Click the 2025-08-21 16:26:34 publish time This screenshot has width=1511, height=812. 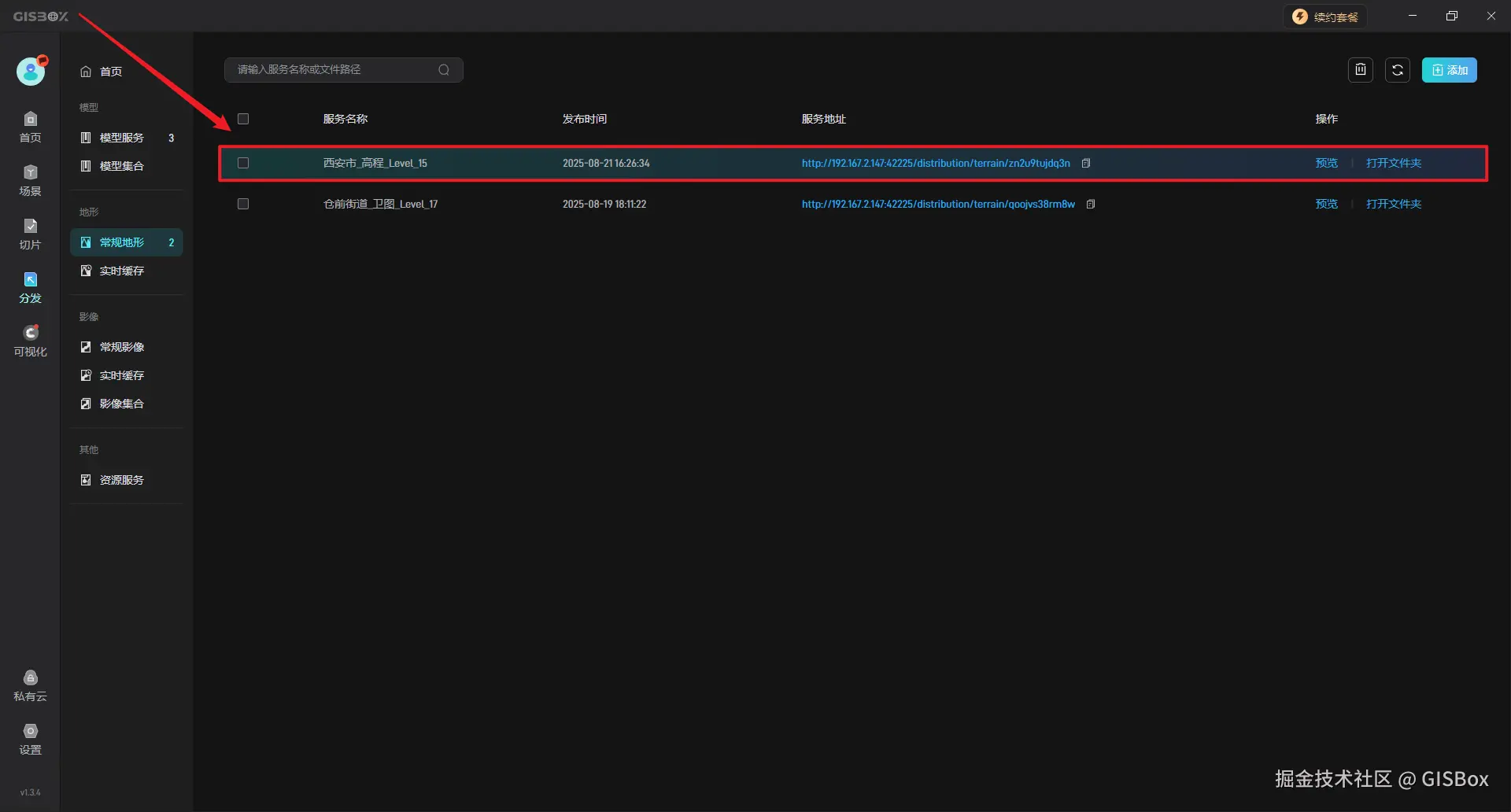[606, 164]
